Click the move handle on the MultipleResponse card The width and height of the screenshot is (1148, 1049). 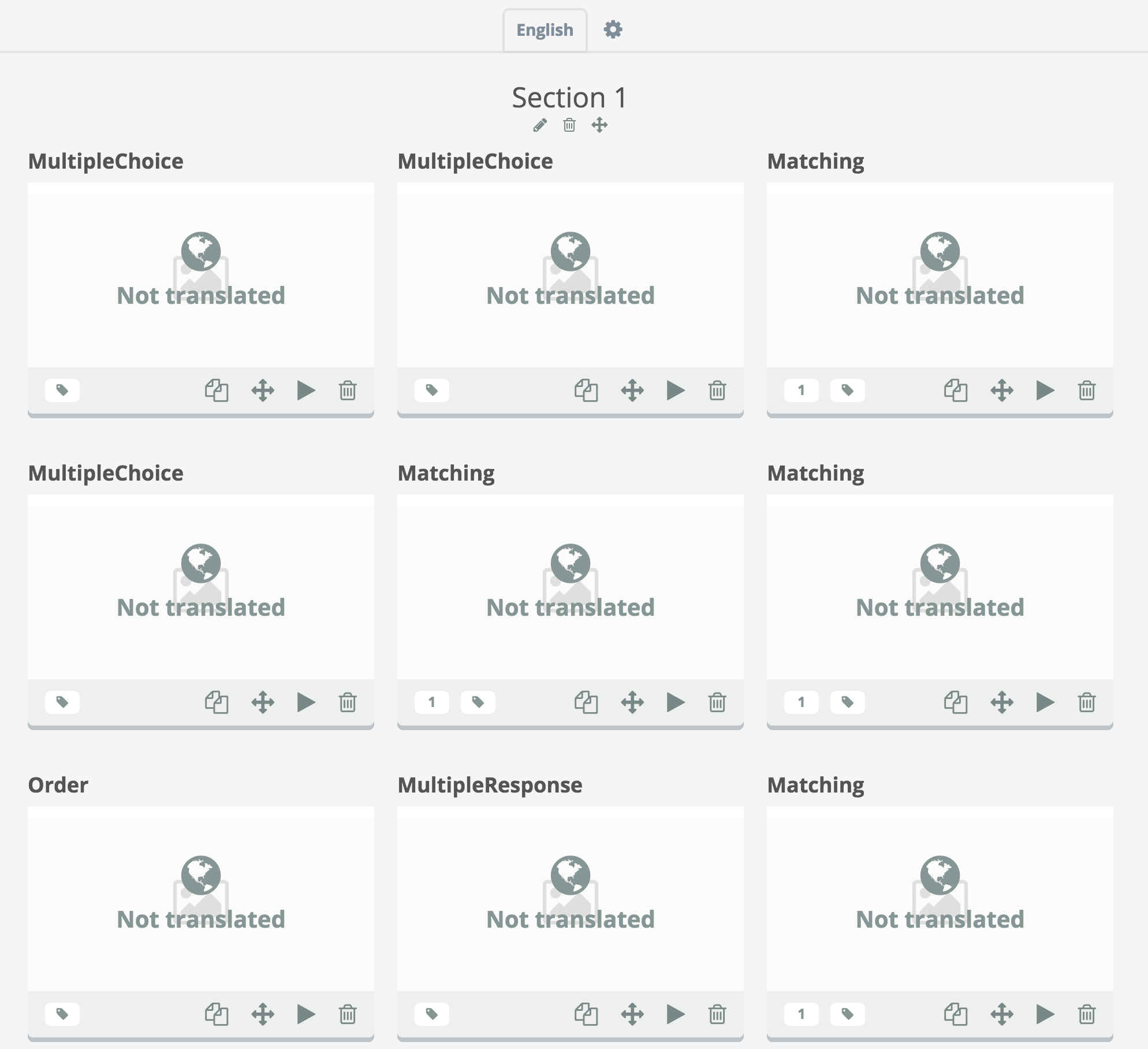point(632,1014)
